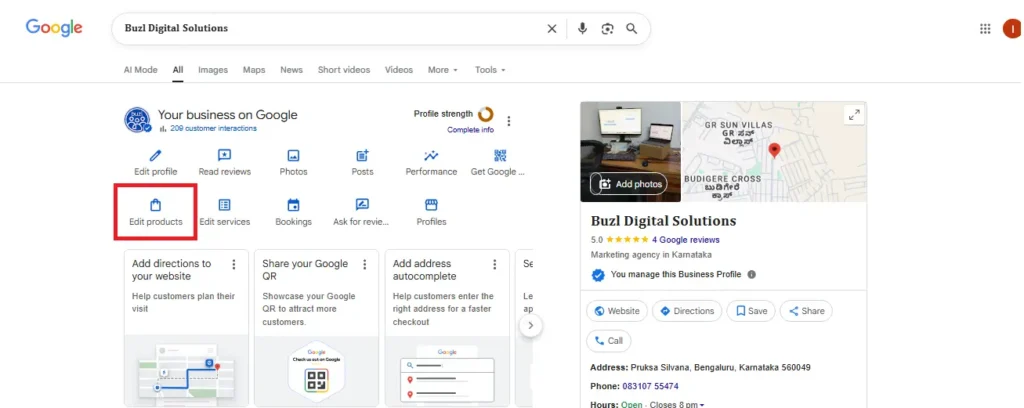Screen dimensions: 1024x408
Task: Open the Share your Google QR card
Action: 316,328
